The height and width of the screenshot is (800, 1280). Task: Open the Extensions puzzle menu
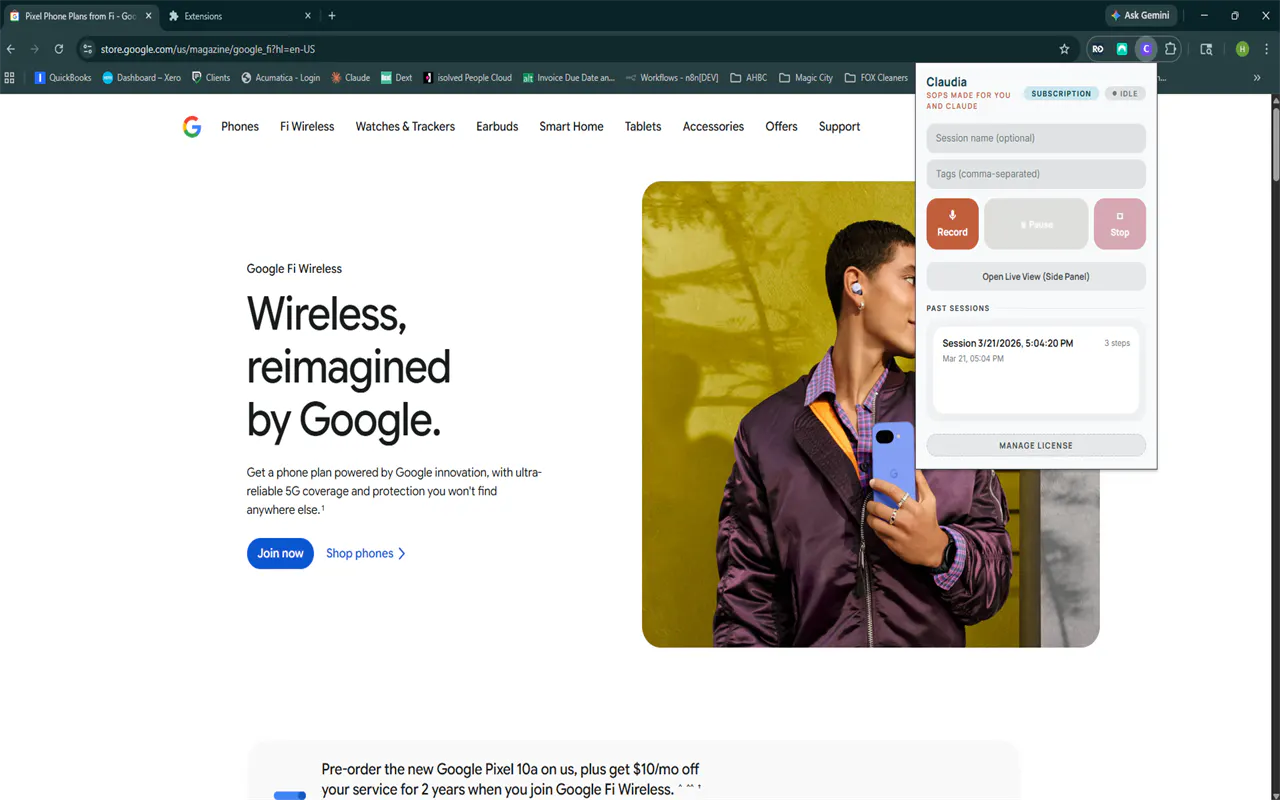point(1170,49)
